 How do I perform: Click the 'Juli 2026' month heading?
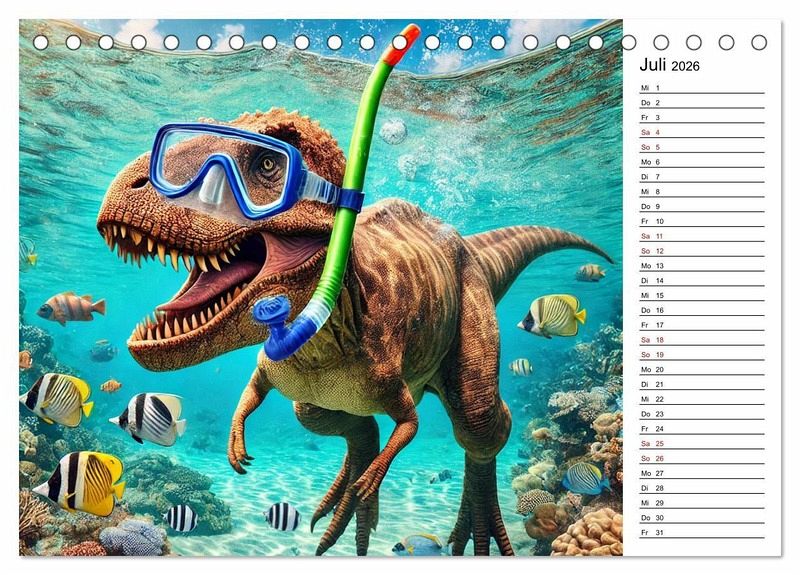coord(669,65)
